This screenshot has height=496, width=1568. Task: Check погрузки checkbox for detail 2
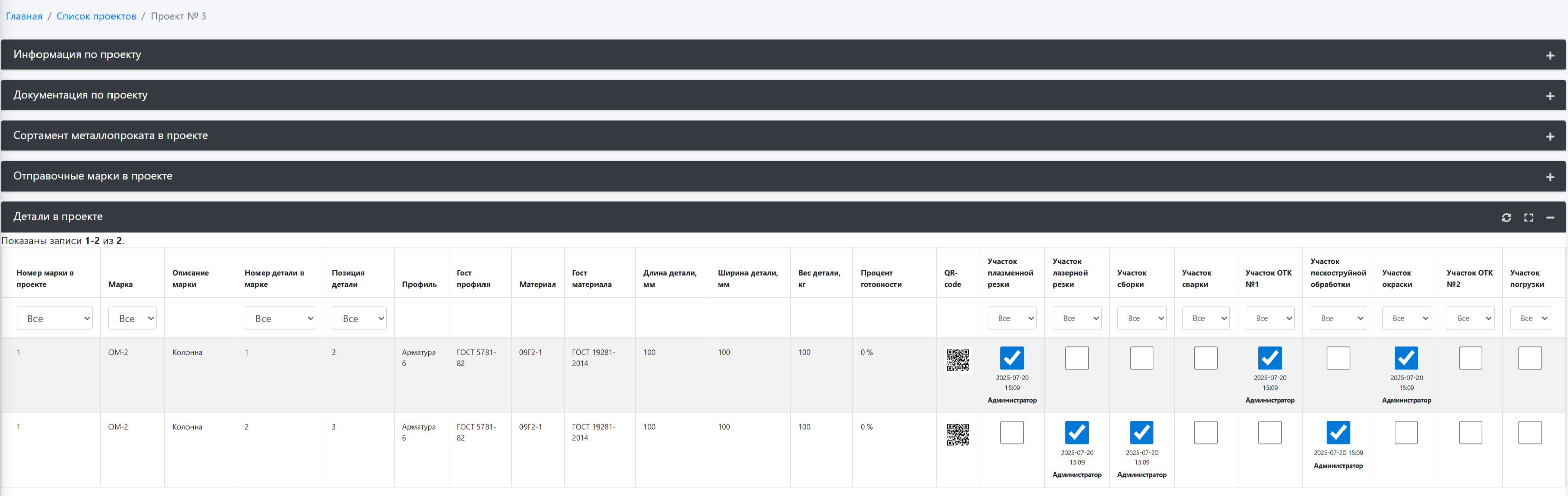click(x=1529, y=433)
